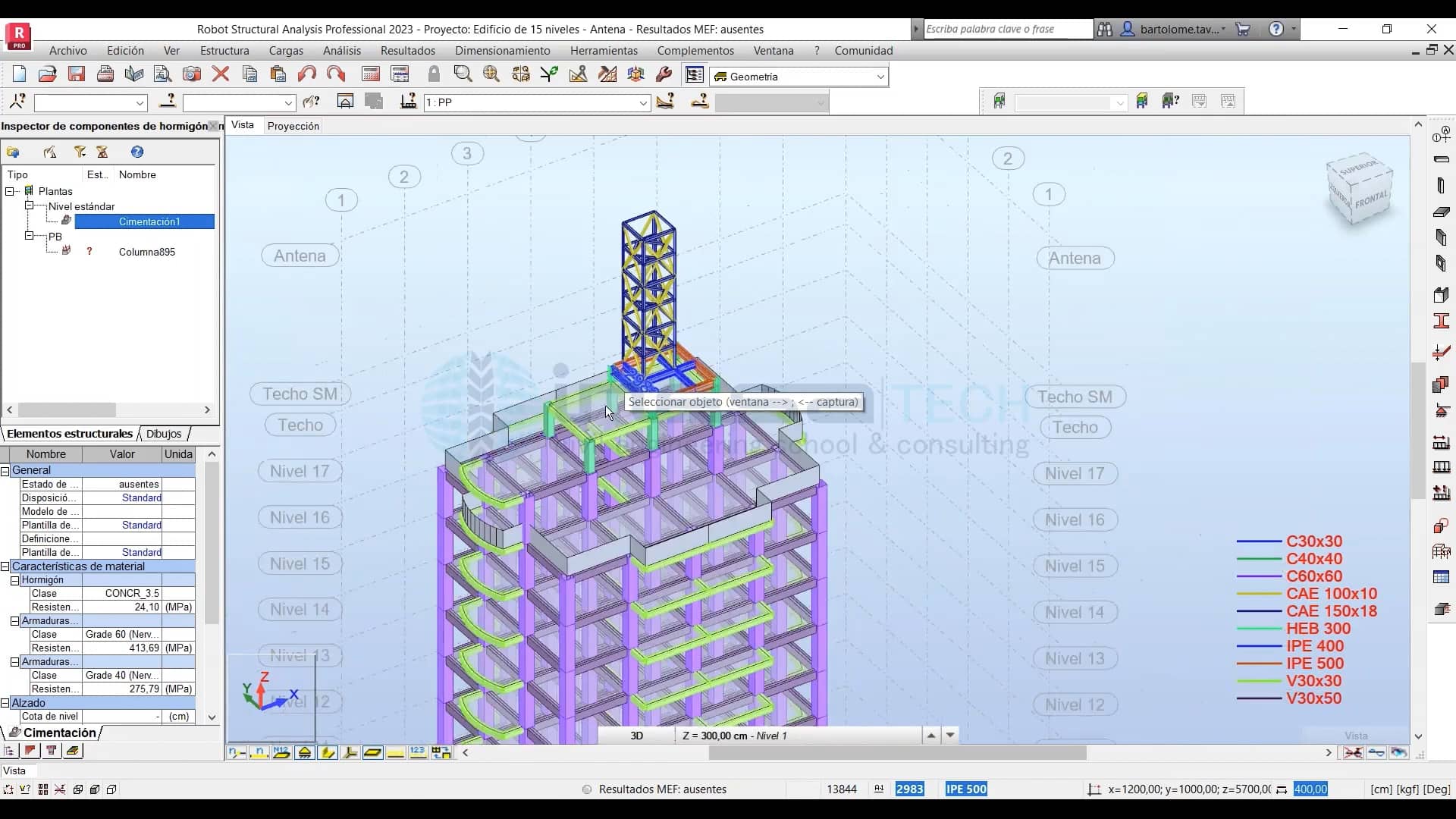
Task: Click the node definition icon in the right panel
Action: click(x=1443, y=134)
